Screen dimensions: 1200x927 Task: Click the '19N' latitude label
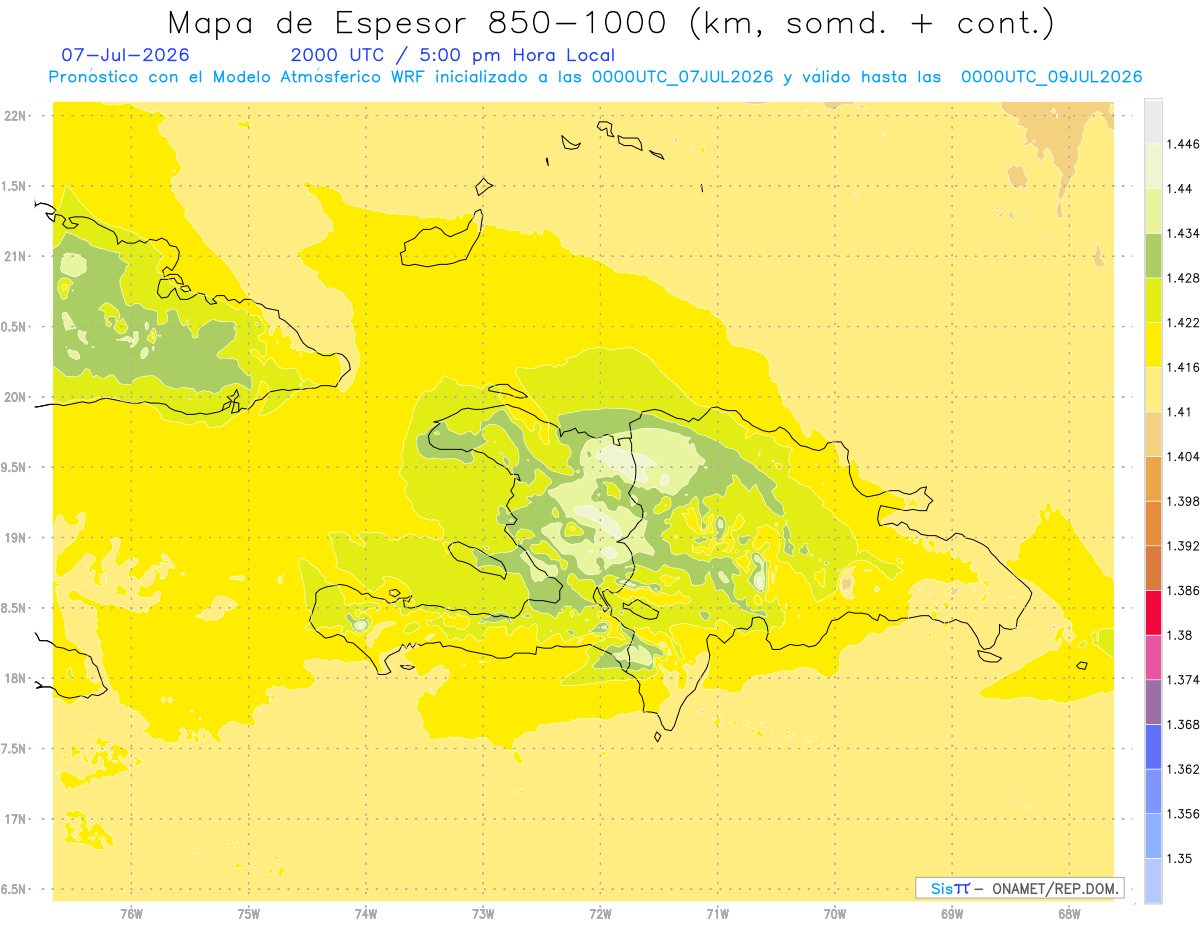(x=17, y=538)
